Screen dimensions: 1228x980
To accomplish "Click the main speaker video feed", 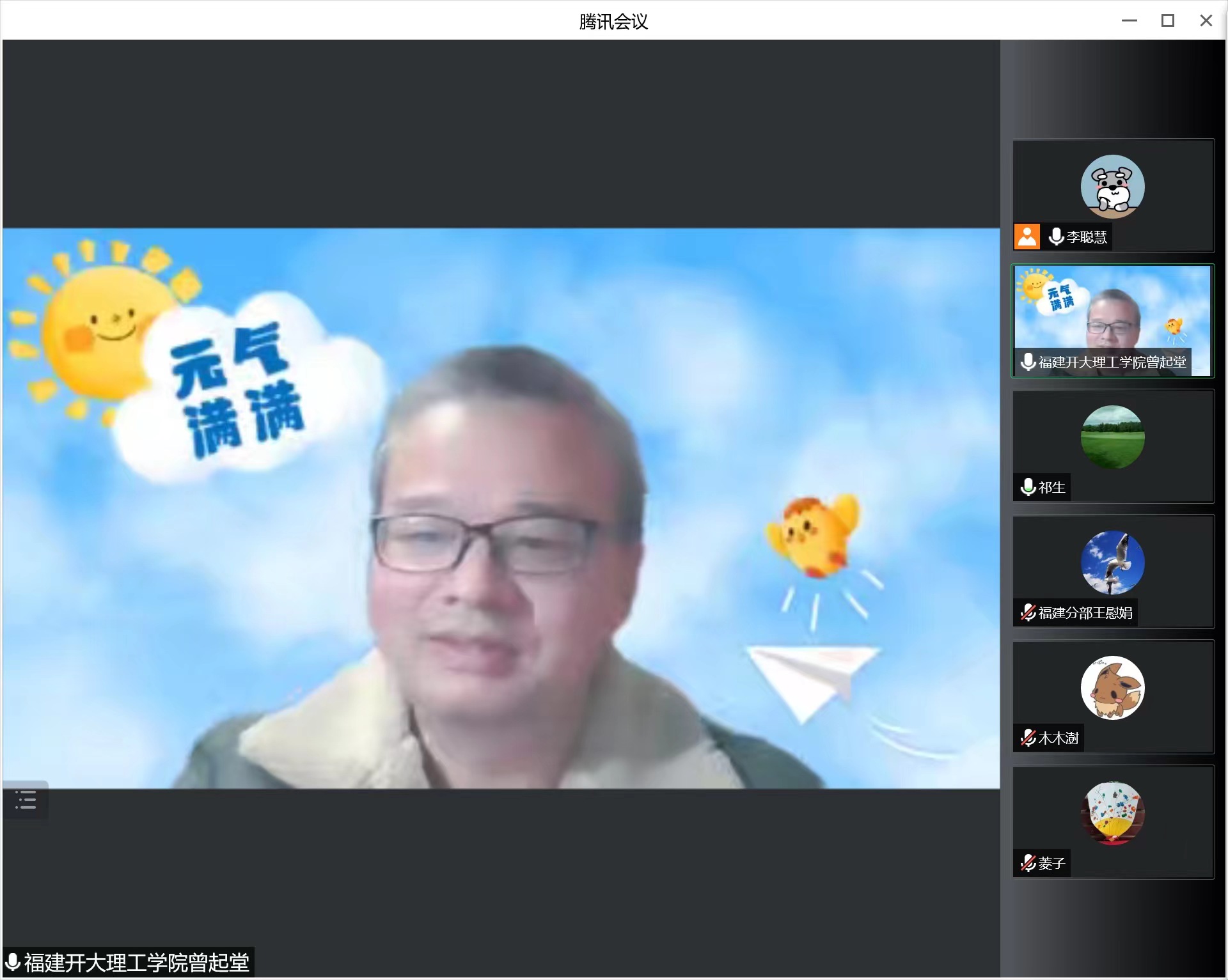I will tap(501, 508).
